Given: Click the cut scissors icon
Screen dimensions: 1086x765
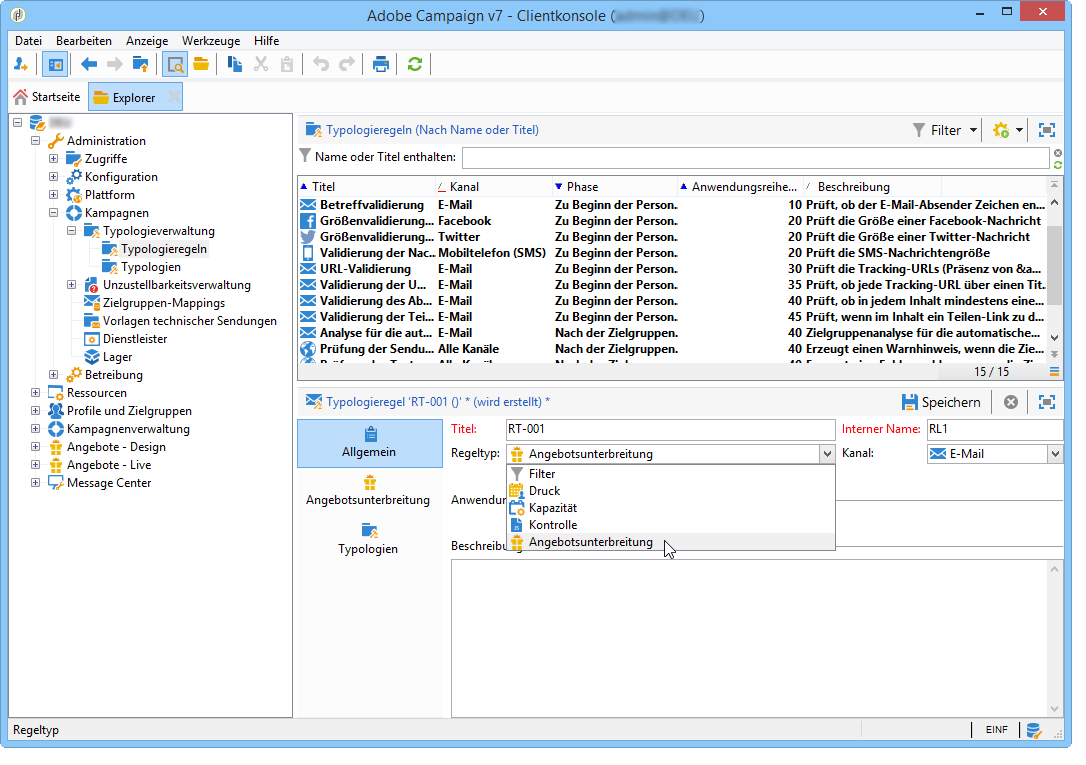Looking at the screenshot, I should pyautogui.click(x=261, y=65).
